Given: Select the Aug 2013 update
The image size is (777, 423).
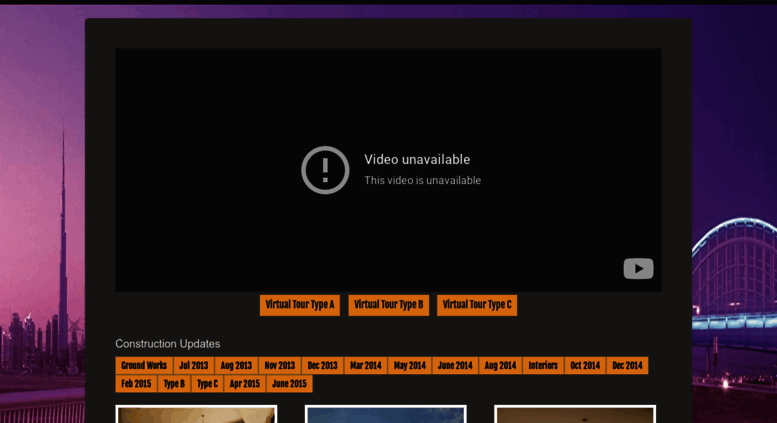Looking at the screenshot, I should (236, 366).
